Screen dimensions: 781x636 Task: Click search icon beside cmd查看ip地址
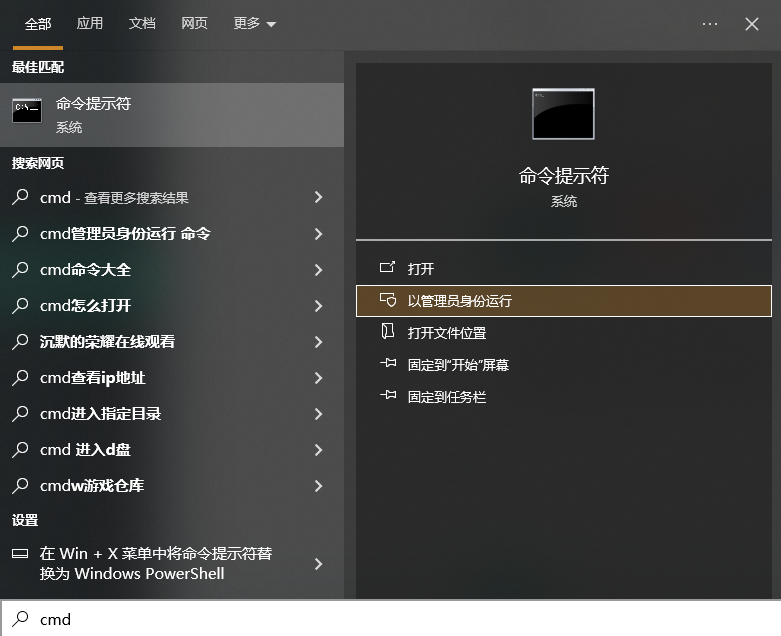click(x=20, y=377)
